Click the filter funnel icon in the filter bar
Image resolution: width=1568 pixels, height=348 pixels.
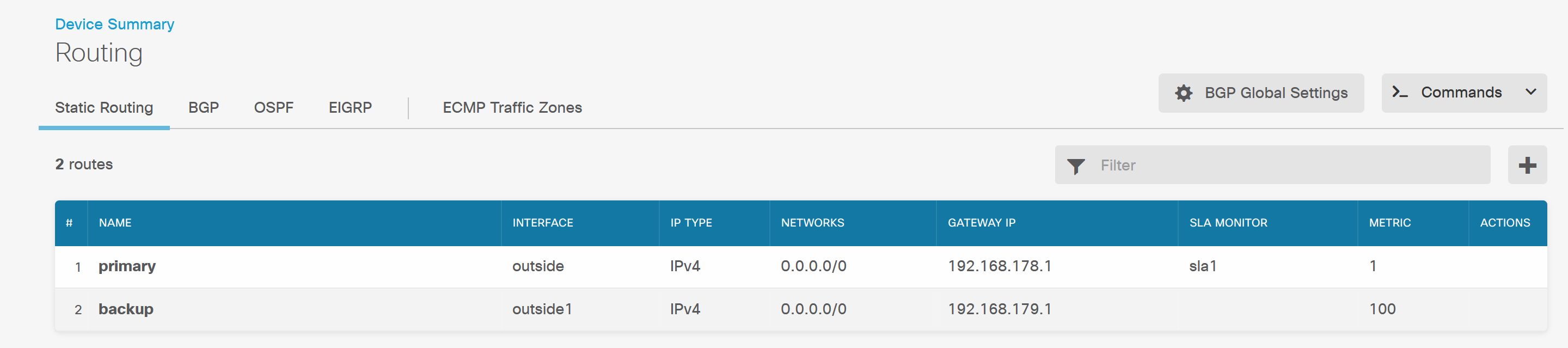click(x=1076, y=165)
